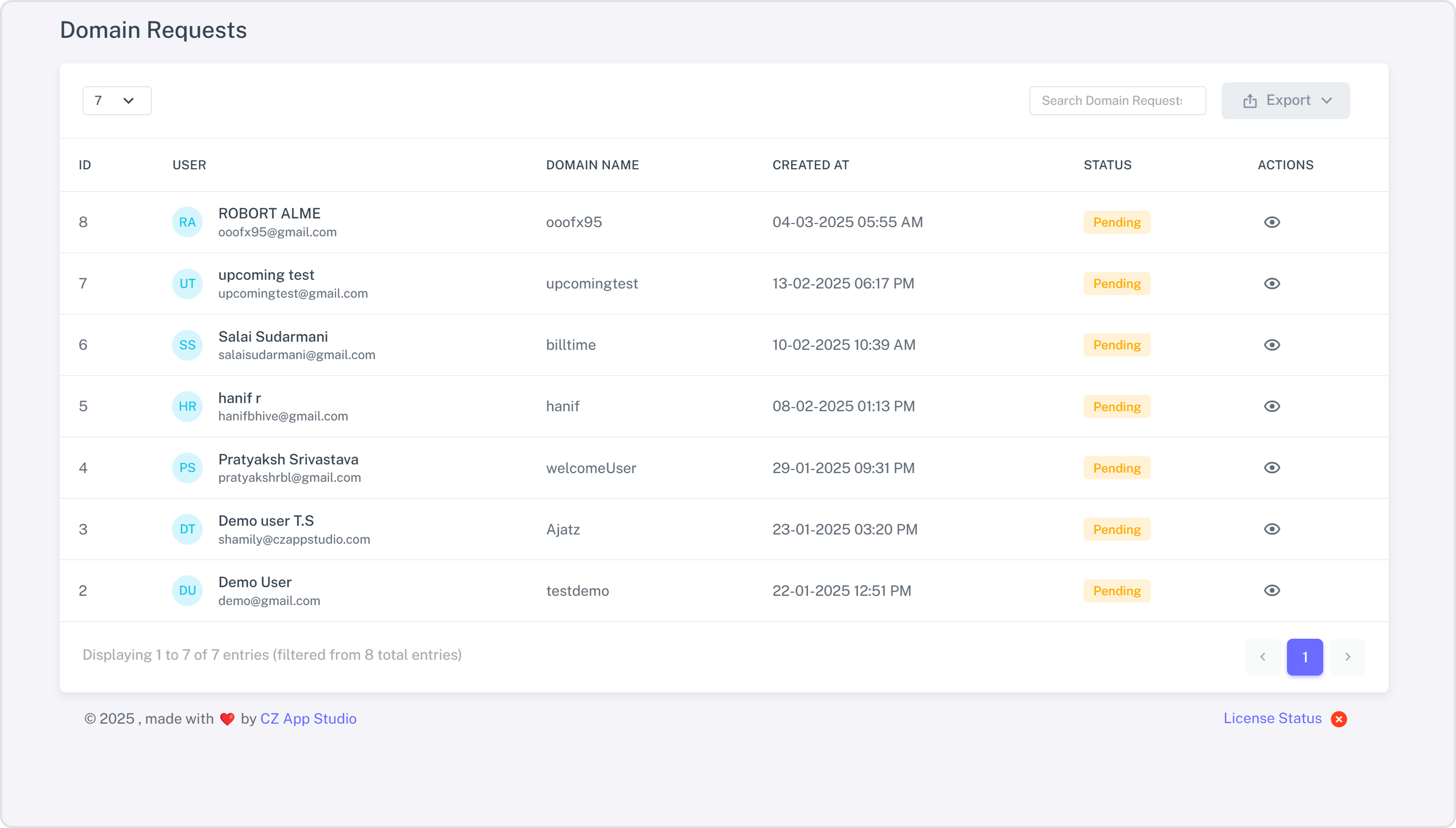1456x828 pixels.
Task: Sort by USER column header
Action: 189,165
